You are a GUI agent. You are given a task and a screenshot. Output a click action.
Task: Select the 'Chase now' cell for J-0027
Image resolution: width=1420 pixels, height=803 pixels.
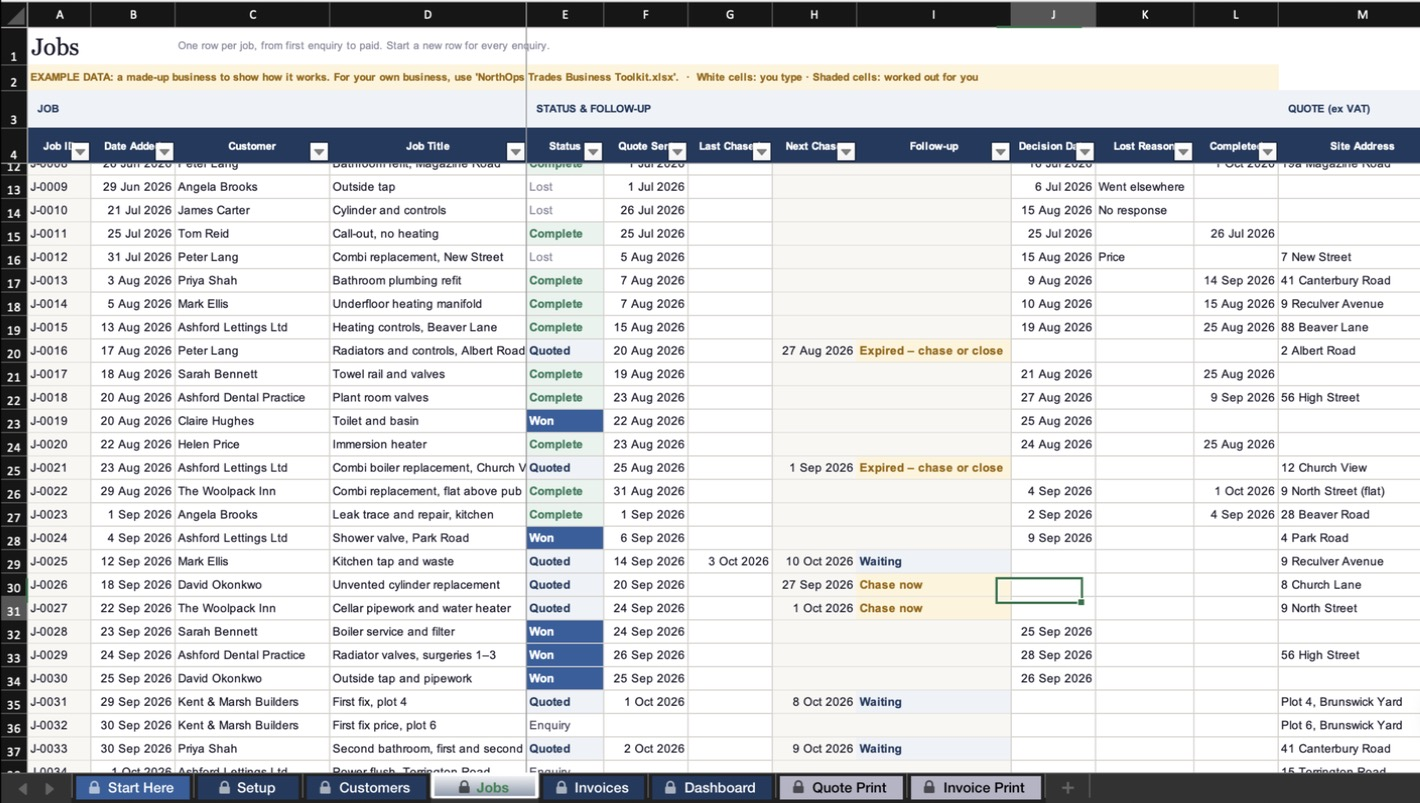point(934,608)
